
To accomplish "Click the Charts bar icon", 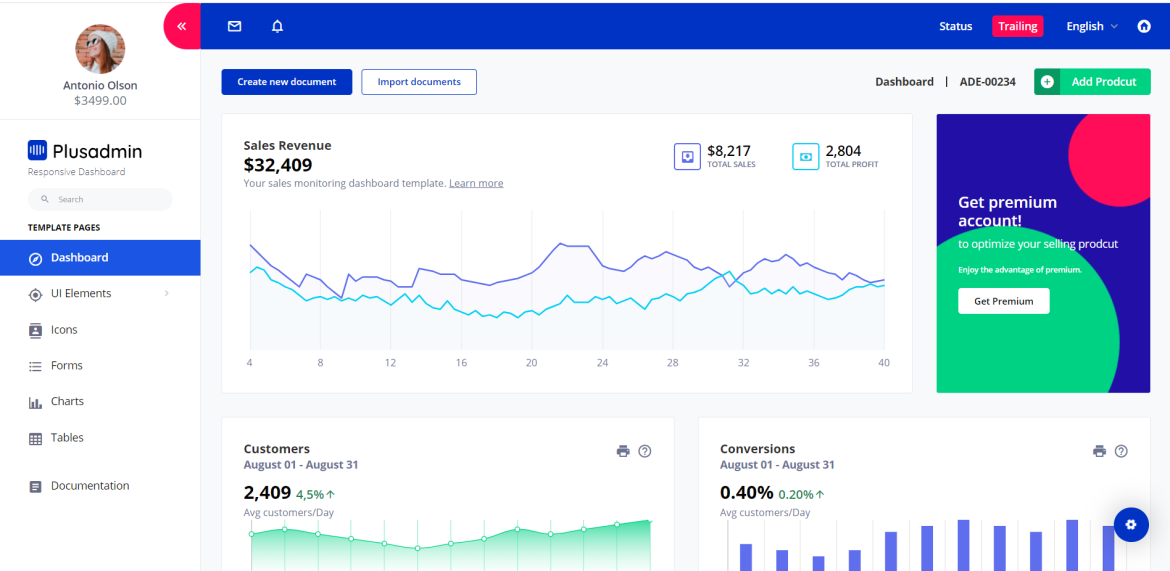I will [x=35, y=402].
